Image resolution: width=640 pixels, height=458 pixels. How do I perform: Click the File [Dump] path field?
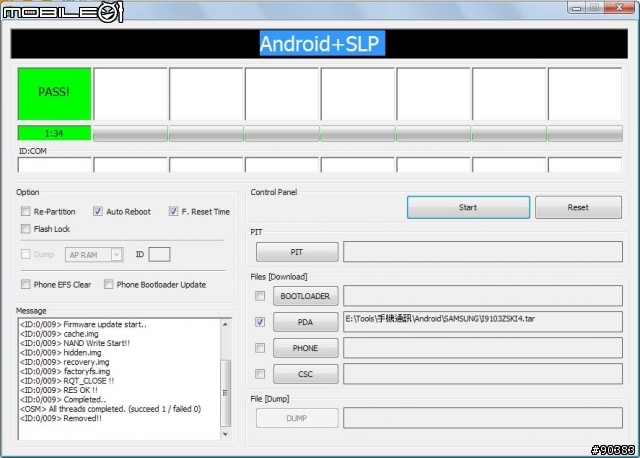[x=483, y=418]
